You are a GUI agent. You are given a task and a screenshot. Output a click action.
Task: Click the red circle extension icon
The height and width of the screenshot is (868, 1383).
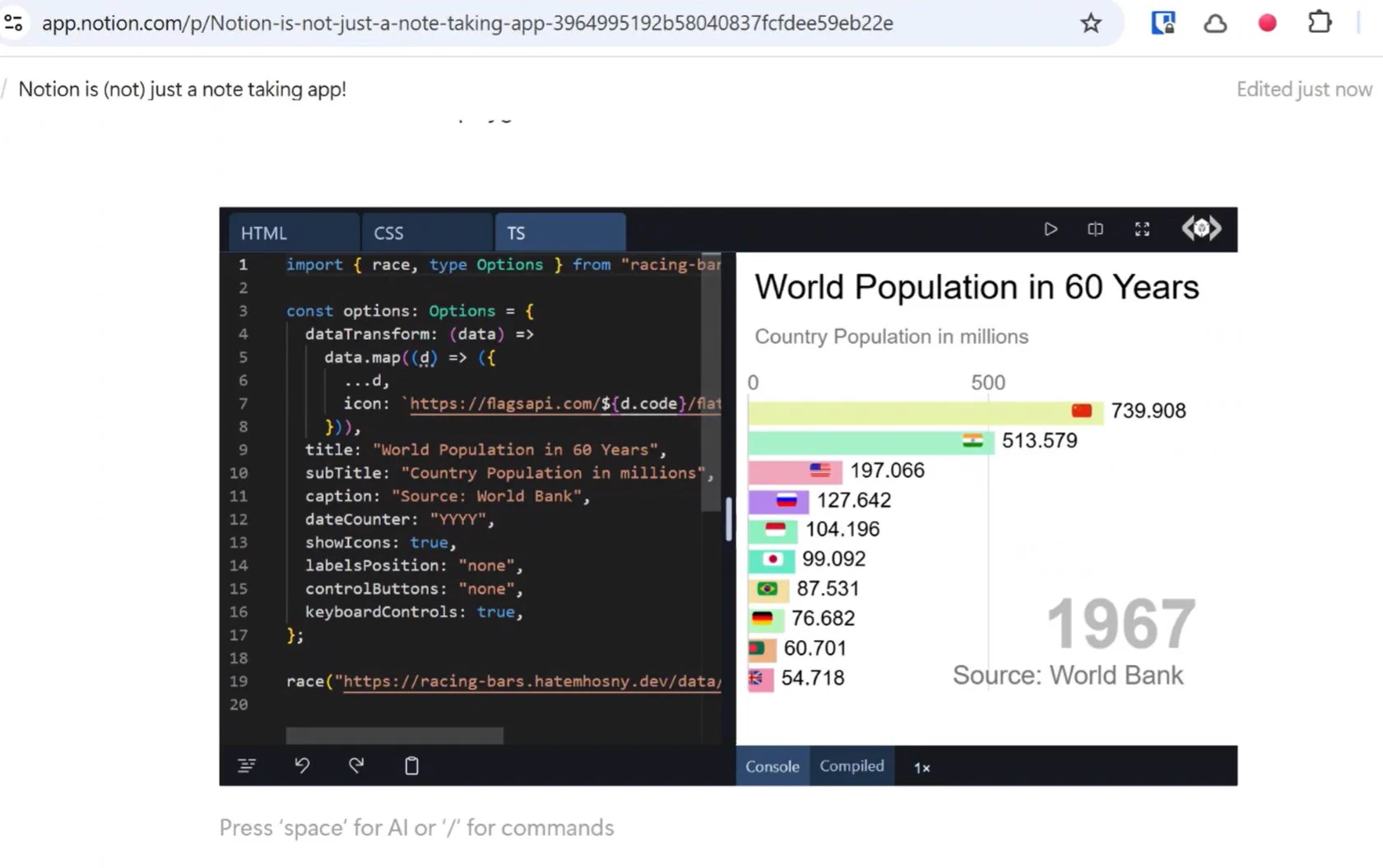point(1267,23)
